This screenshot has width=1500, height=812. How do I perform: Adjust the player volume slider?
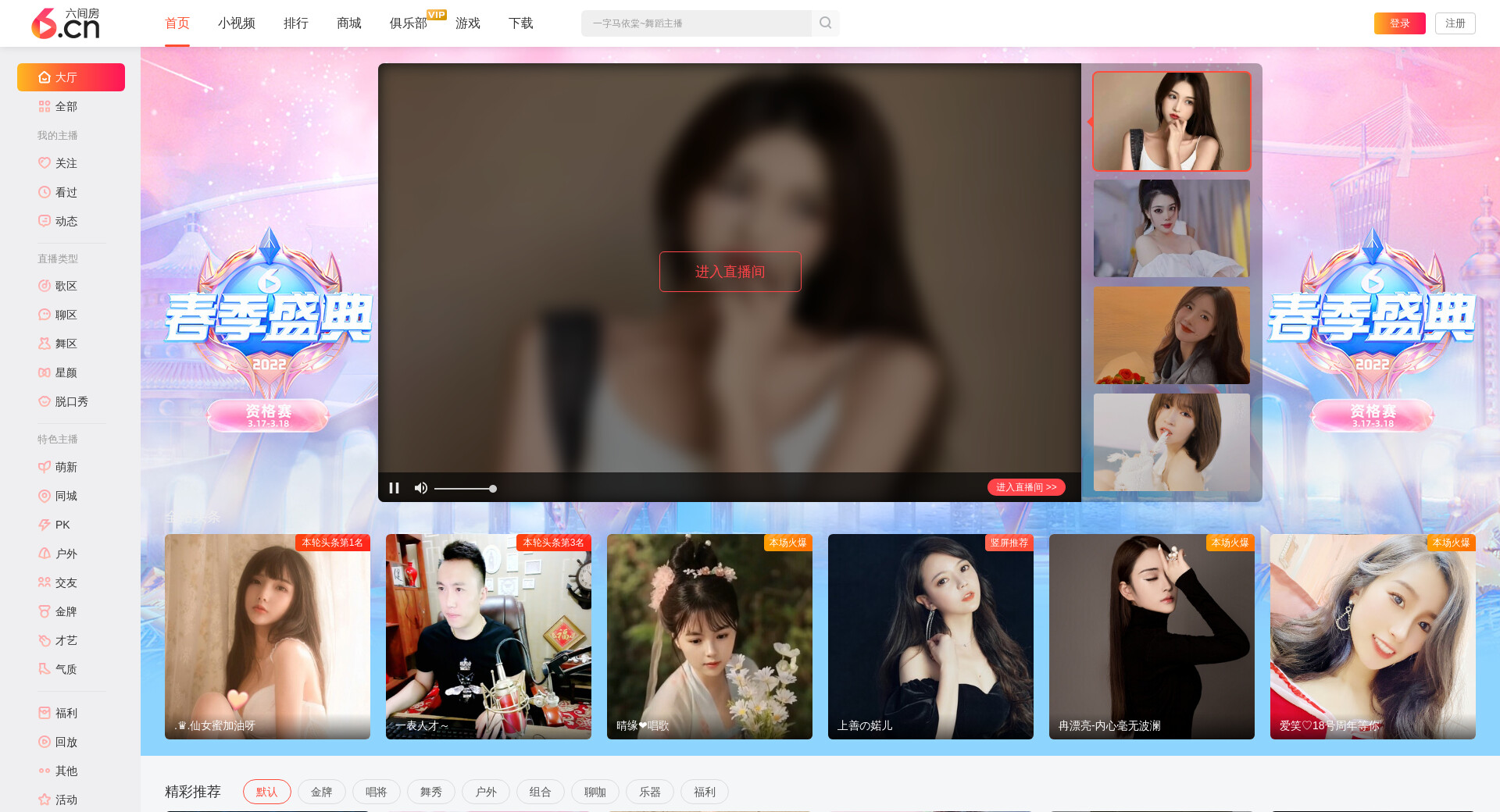[466, 489]
